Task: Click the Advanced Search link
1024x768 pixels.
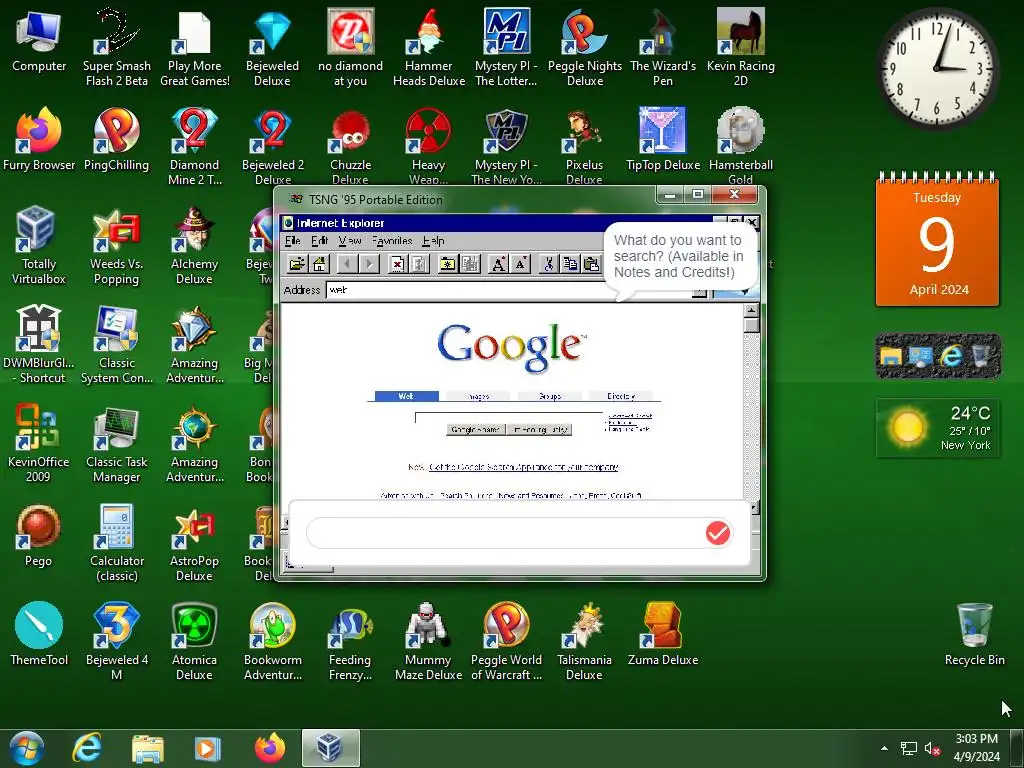Action: [630, 415]
